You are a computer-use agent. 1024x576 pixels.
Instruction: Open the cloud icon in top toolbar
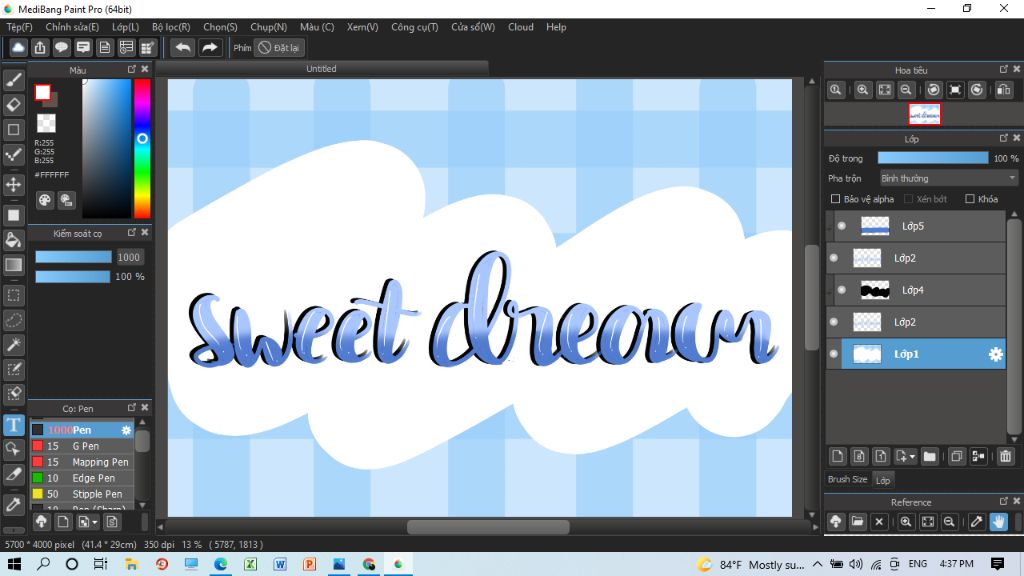pos(18,48)
